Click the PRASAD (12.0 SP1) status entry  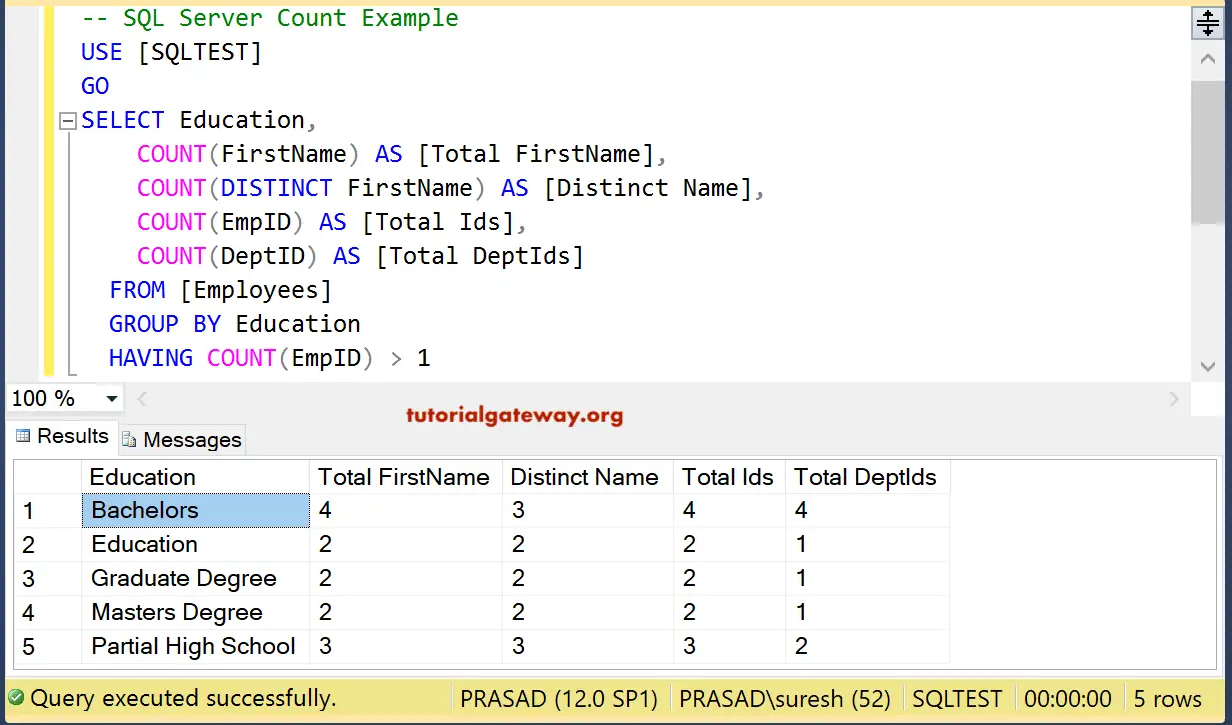click(558, 699)
